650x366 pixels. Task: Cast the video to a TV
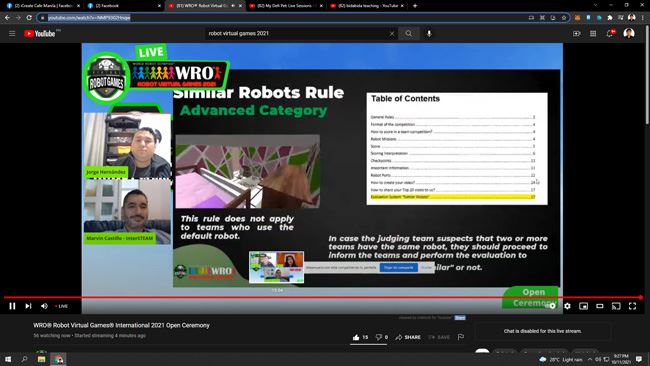(616, 306)
